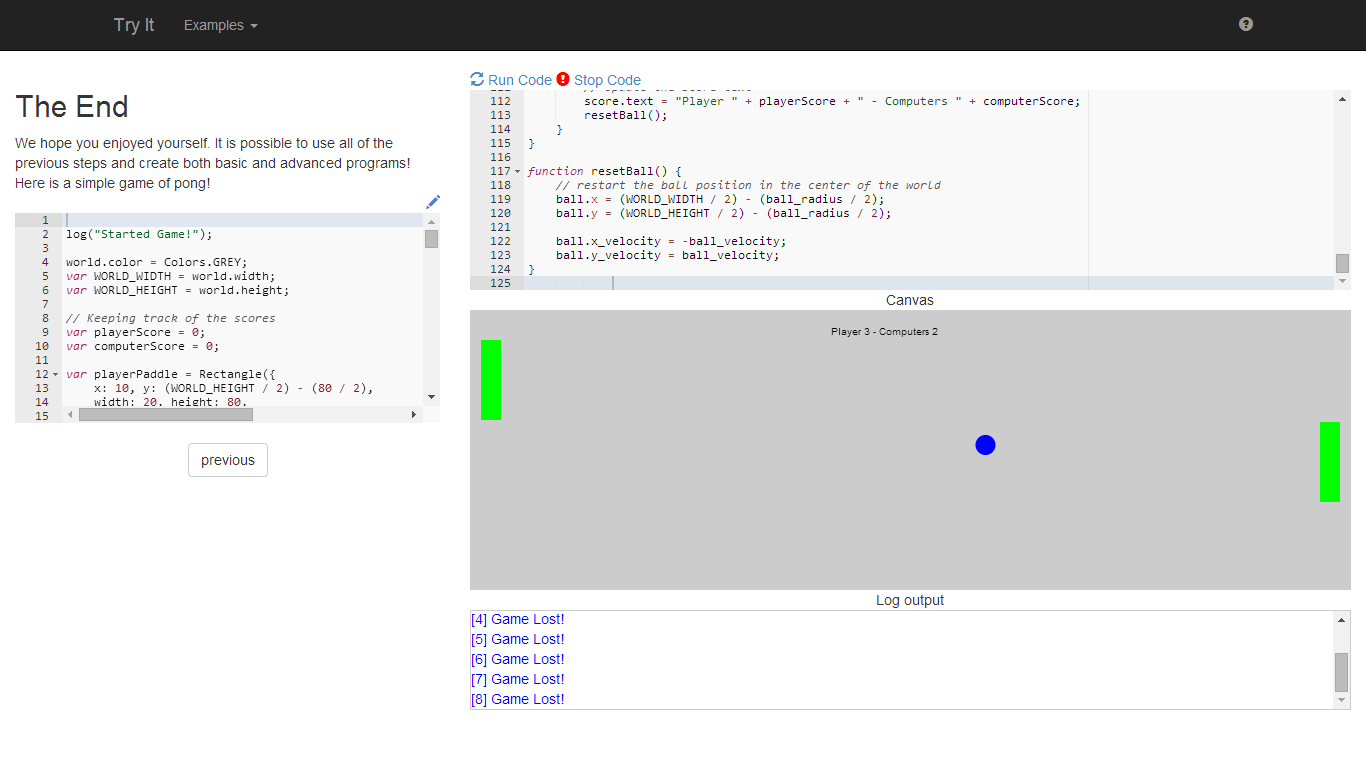This screenshot has height=768, width=1366.
Task: Click 'var WORLD_WIDTH' line in left editor
Action: (170, 276)
